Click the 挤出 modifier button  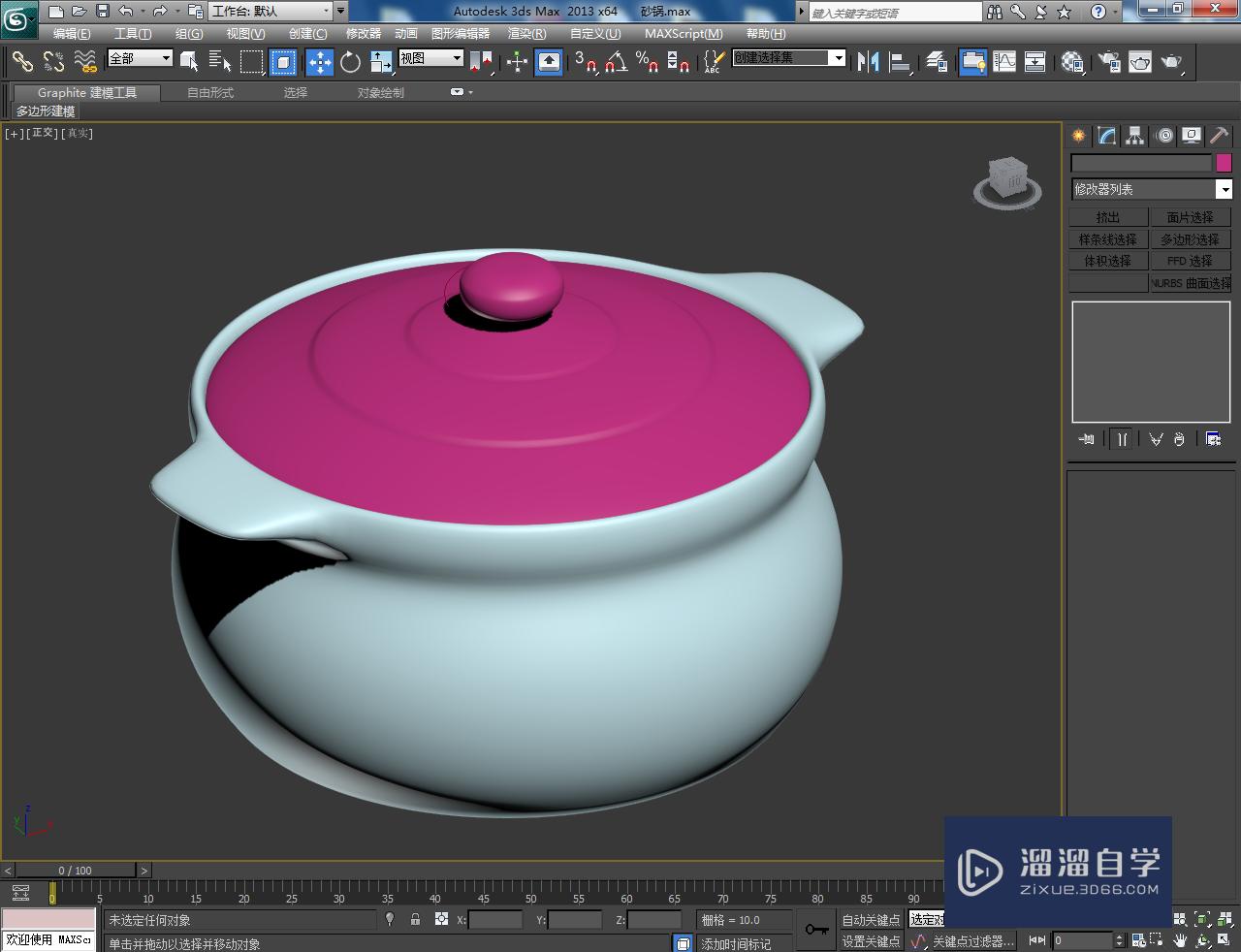click(x=1108, y=217)
